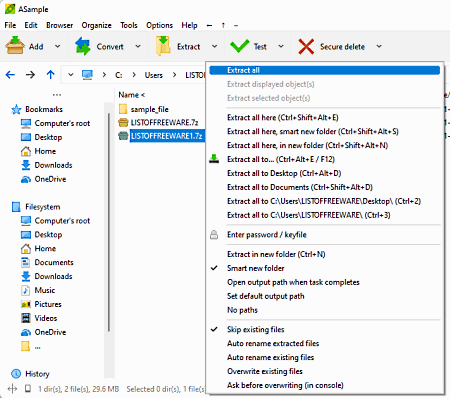Screen dimensions: 450x398
Task: Click the C: path segment
Action: [119, 75]
